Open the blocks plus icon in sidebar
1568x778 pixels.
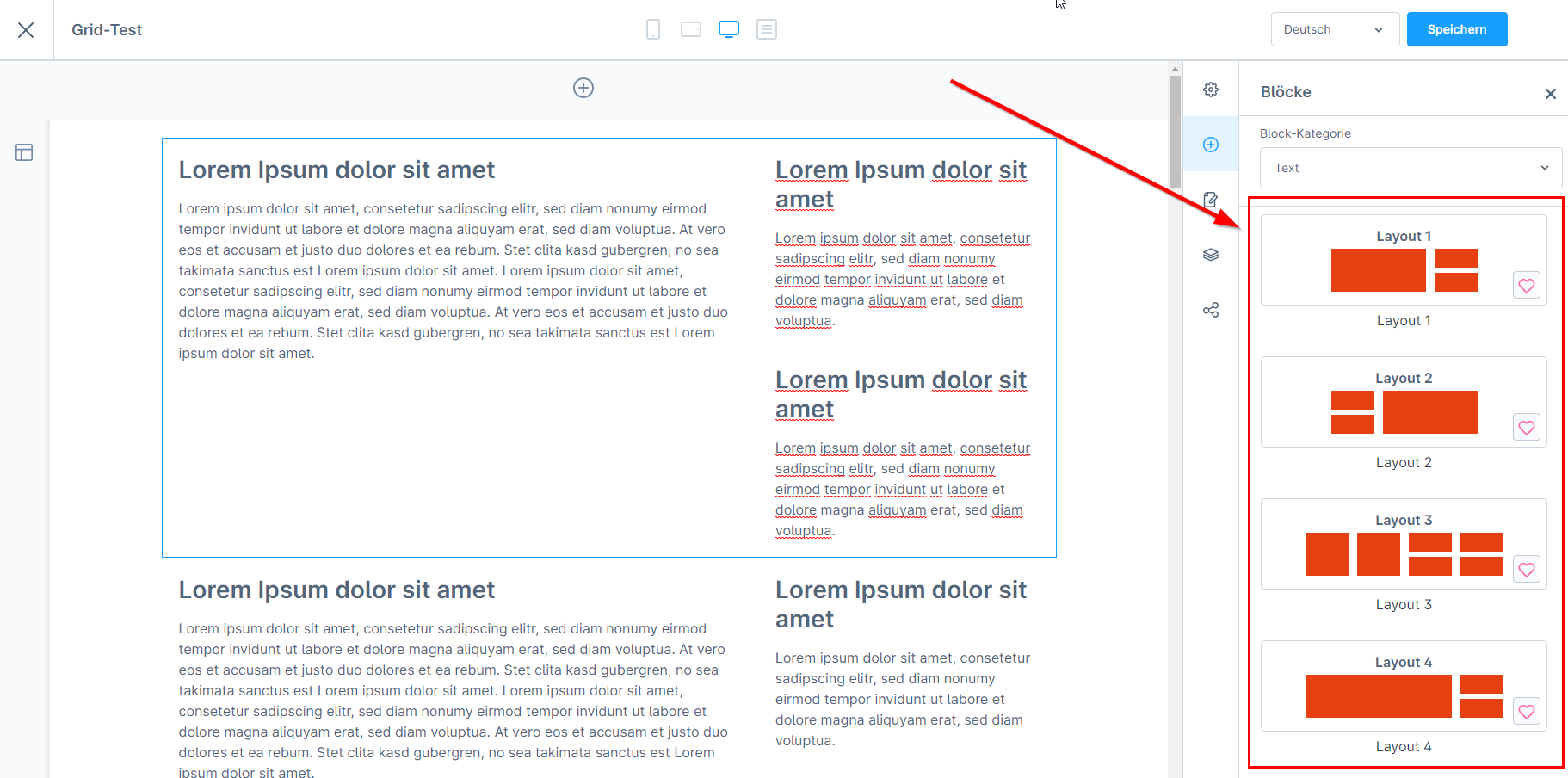coord(1211,145)
